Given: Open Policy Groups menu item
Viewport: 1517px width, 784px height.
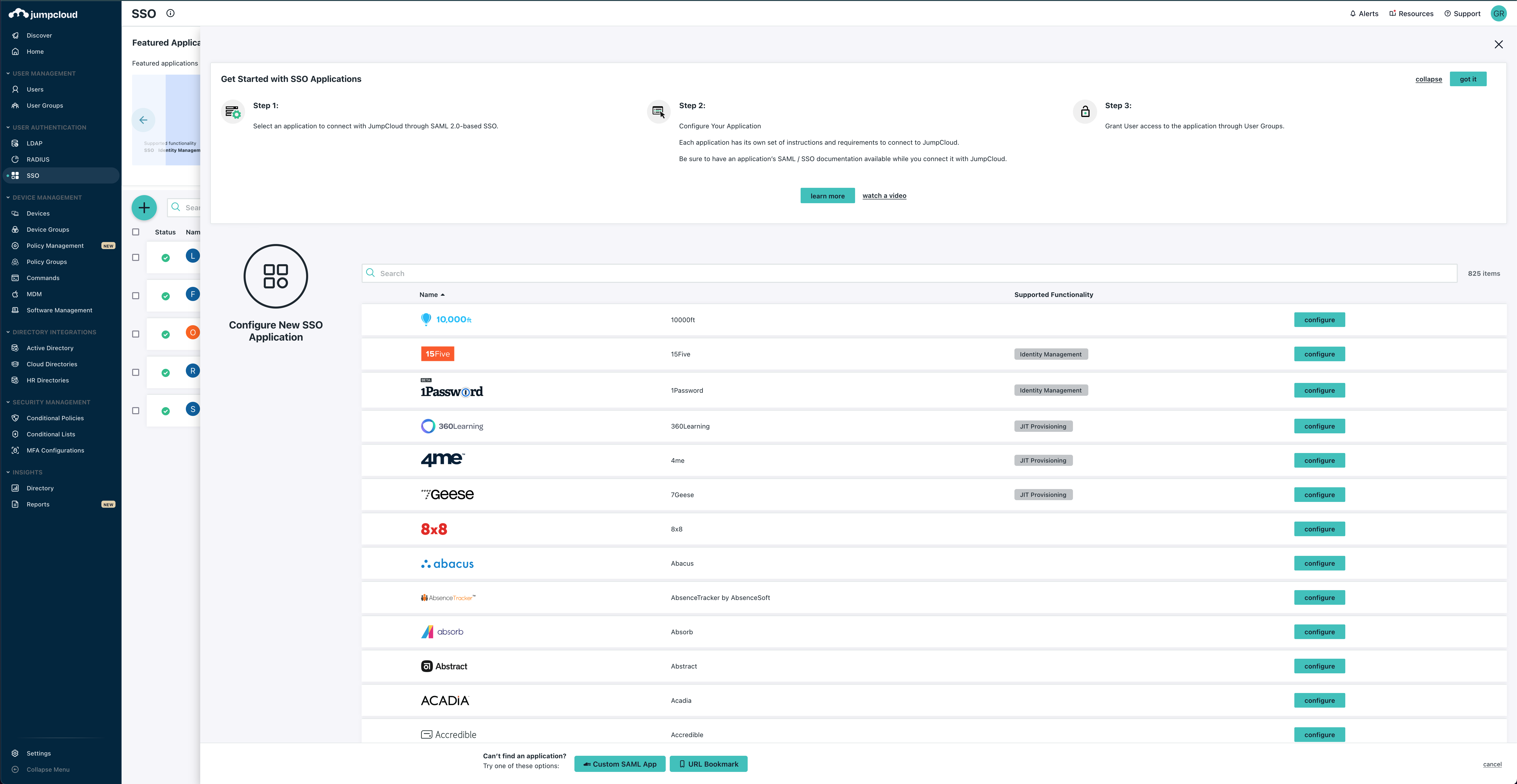Looking at the screenshot, I should tap(46, 262).
